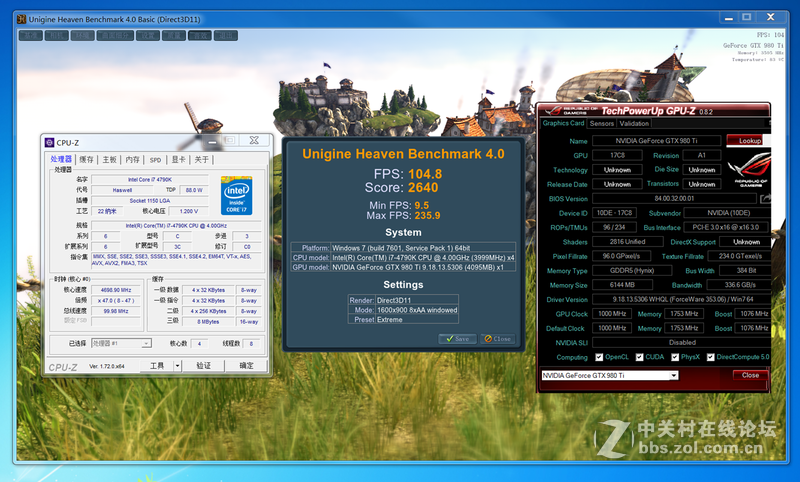Screen dimensions: 800x482
Task: Click the 相机 camera toolbar button in Heaven
Action: click(x=56, y=35)
